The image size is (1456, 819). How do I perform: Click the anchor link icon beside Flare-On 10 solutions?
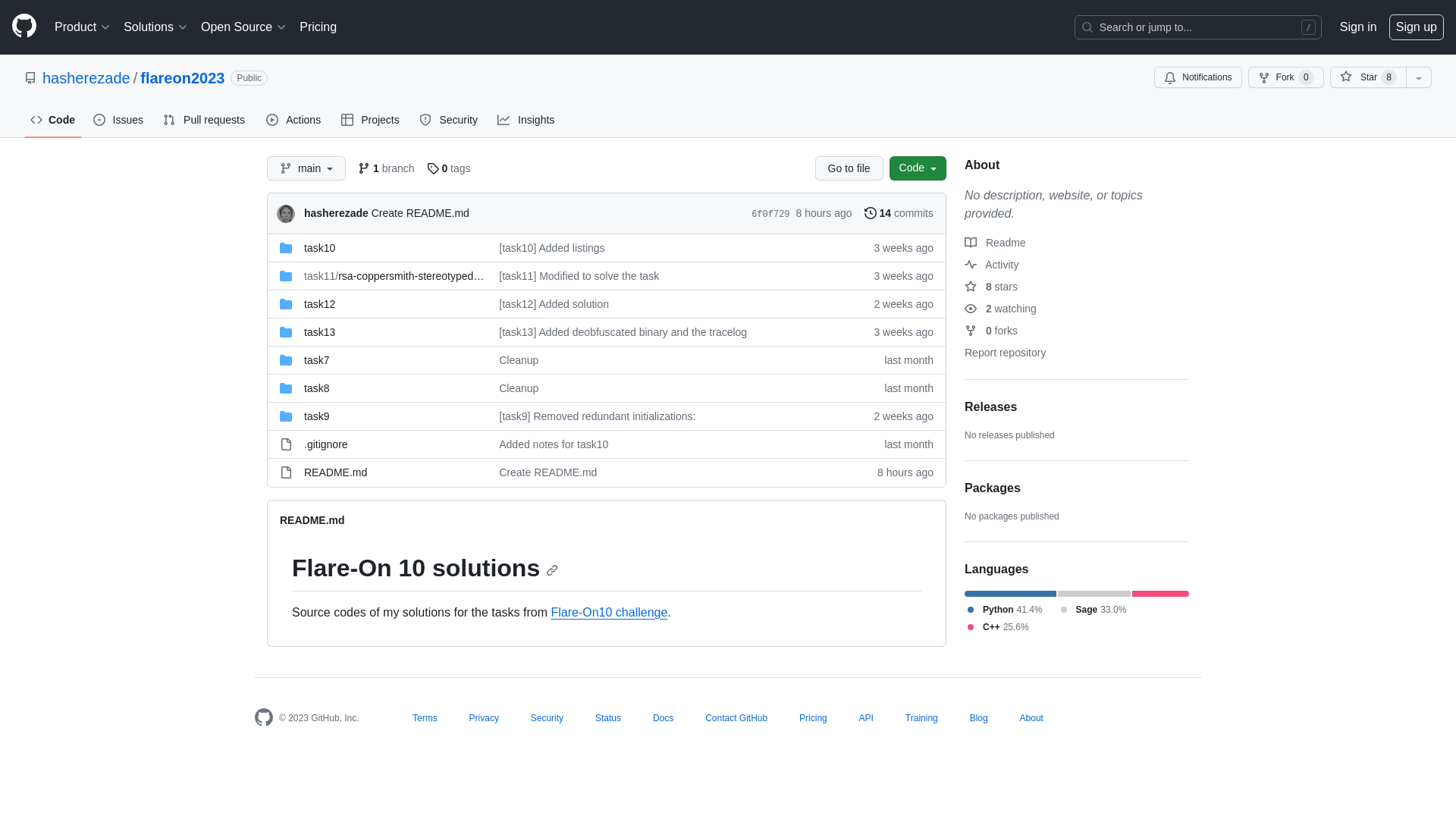coord(552,570)
